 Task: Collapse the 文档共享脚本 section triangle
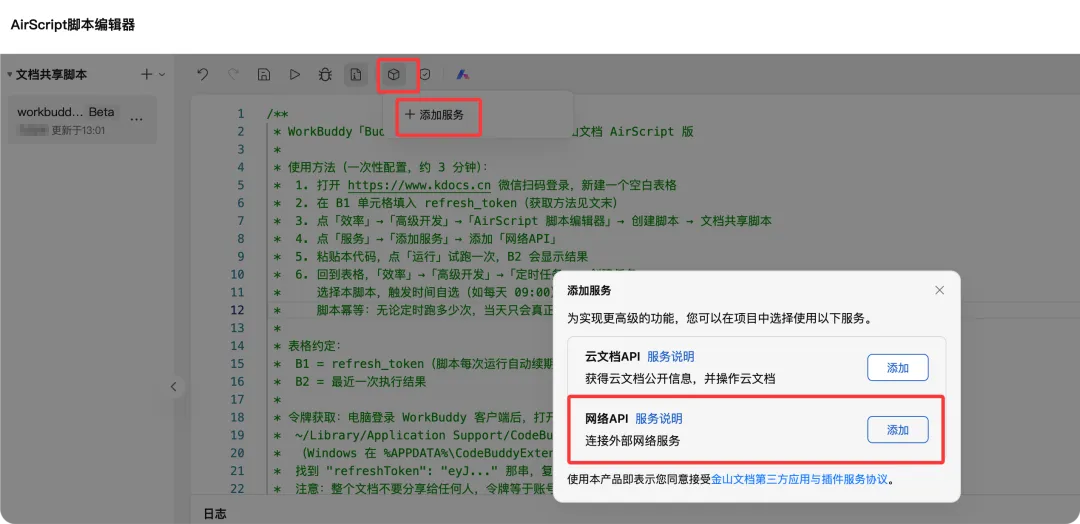(10, 74)
